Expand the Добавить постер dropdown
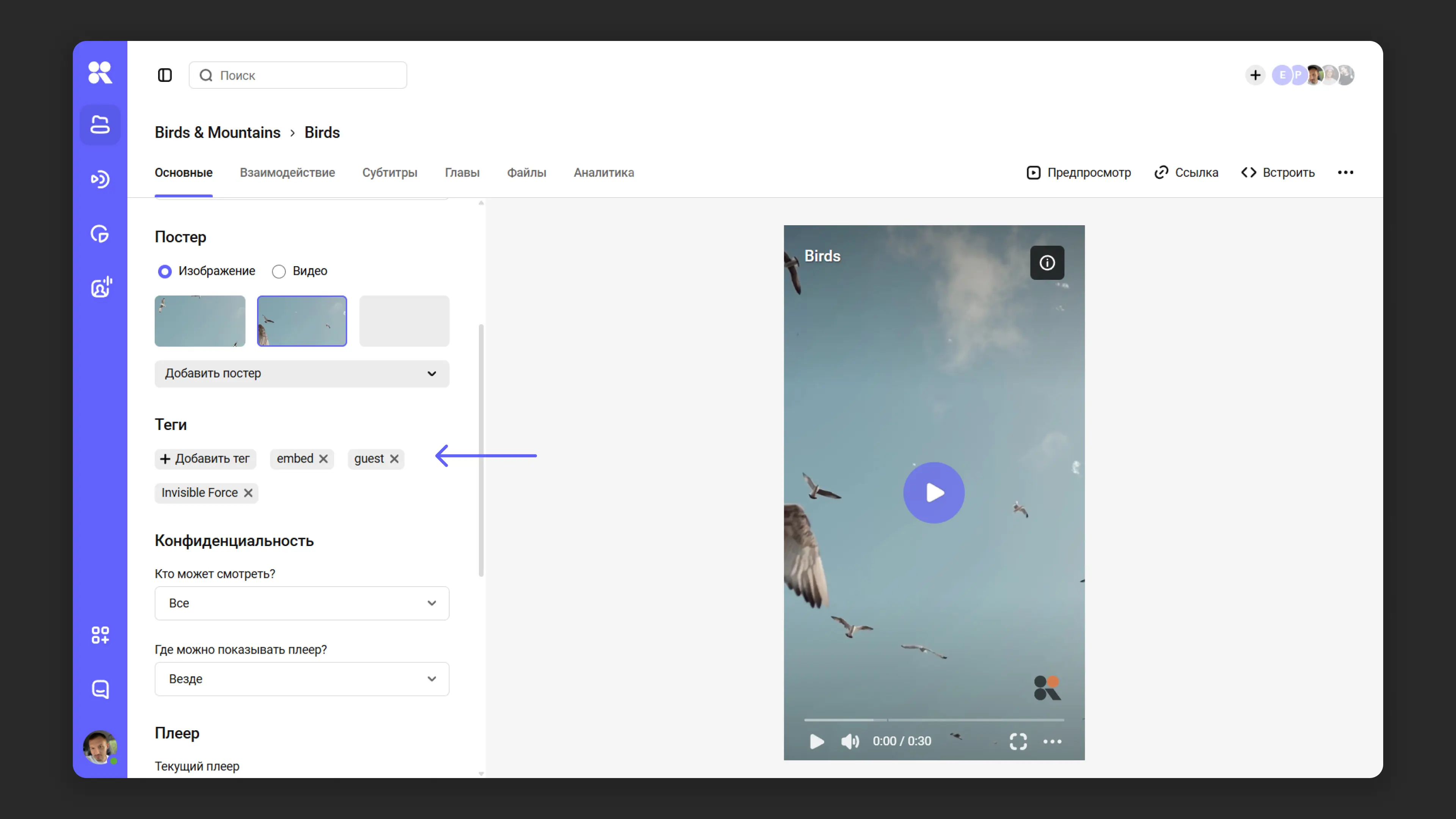Viewport: 1456px width, 819px height. (302, 373)
